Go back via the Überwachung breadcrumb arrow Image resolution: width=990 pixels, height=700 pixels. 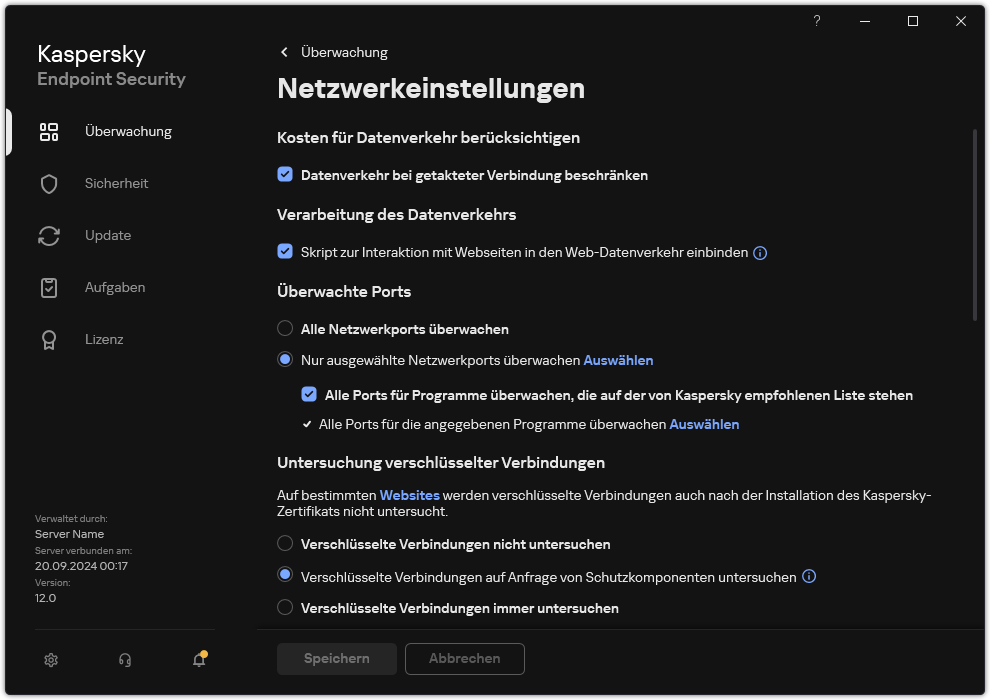[x=283, y=52]
